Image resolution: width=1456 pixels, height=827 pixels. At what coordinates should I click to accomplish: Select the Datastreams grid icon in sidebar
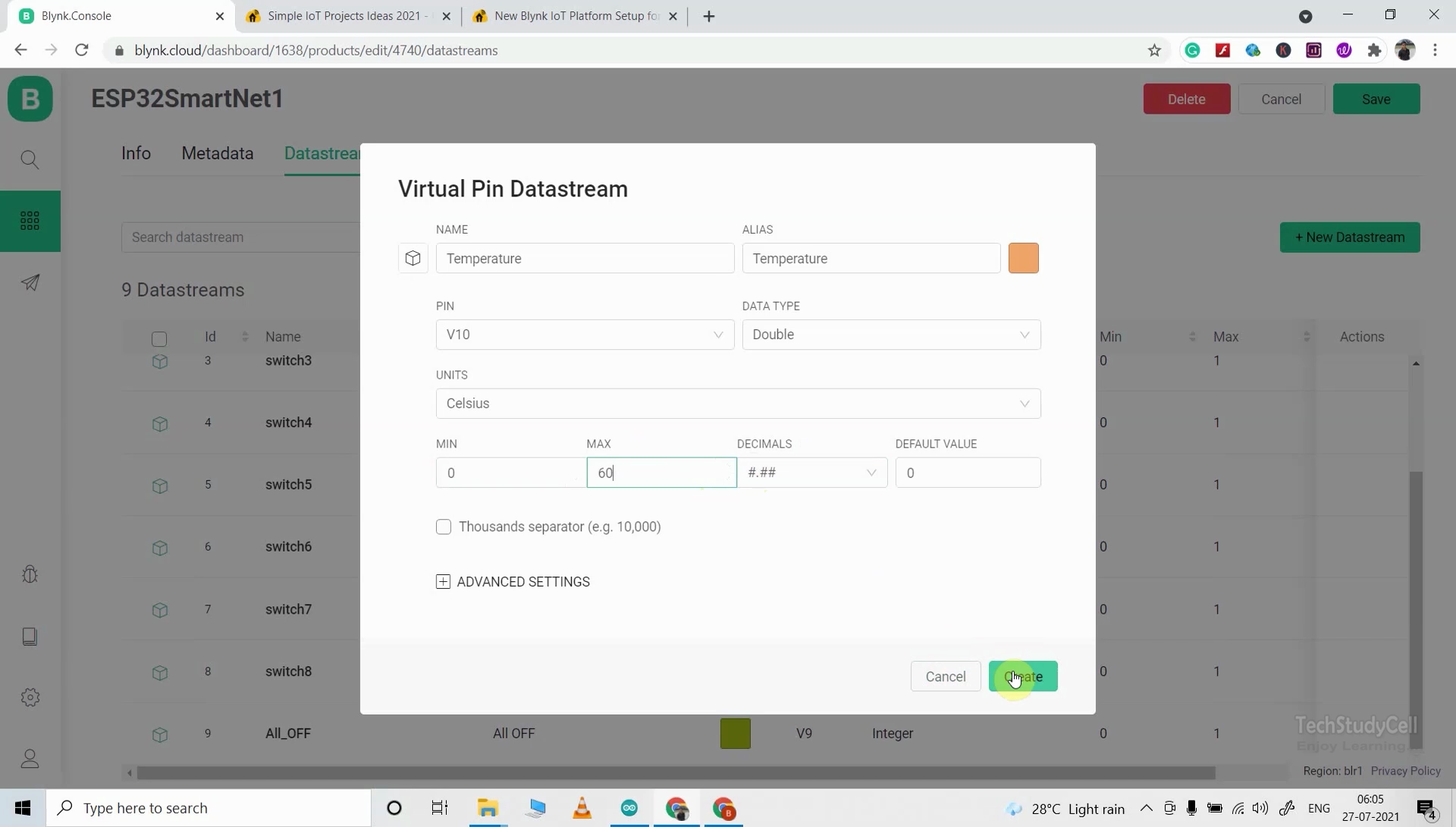pos(30,221)
